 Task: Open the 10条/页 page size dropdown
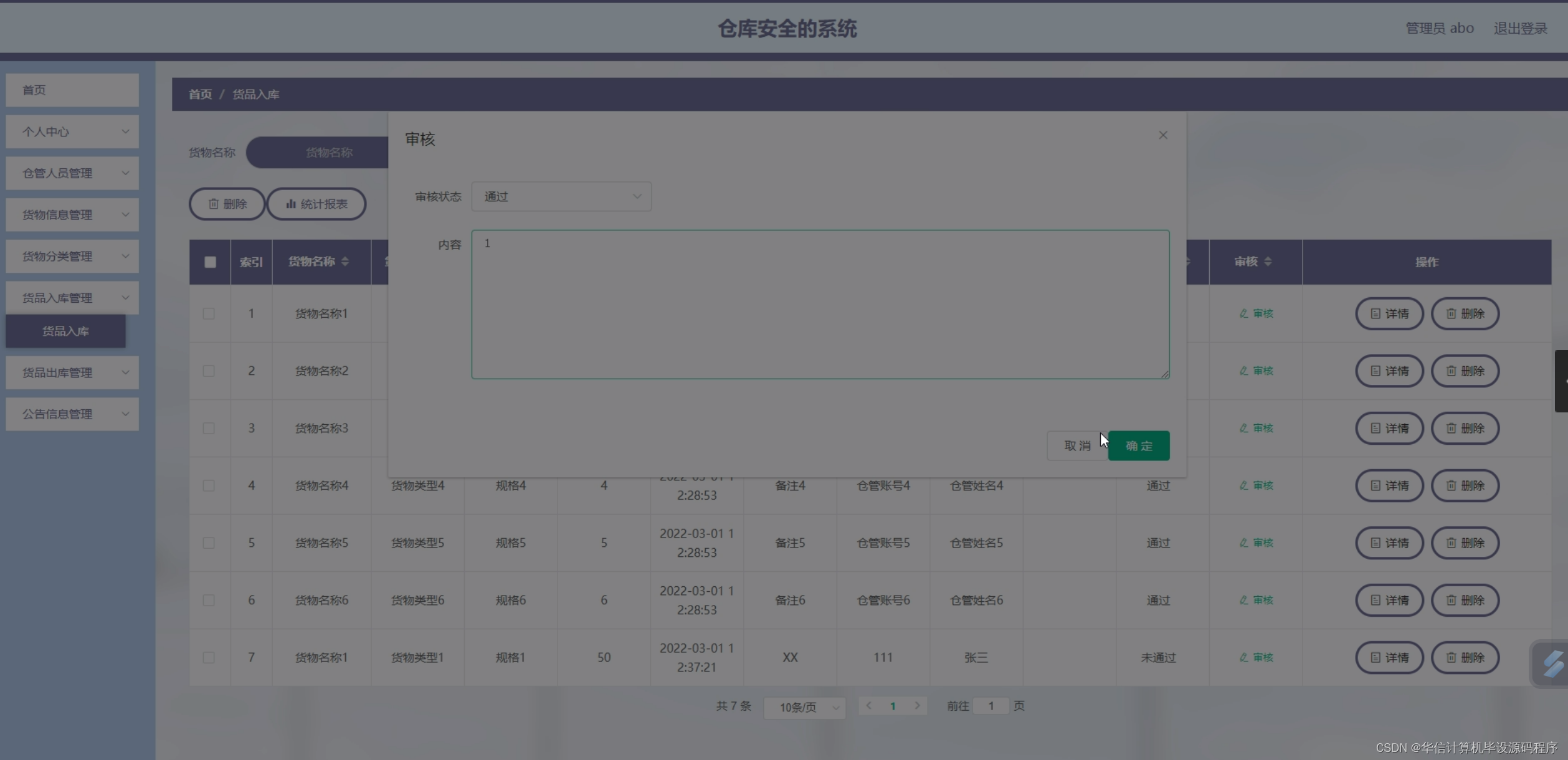(x=804, y=707)
